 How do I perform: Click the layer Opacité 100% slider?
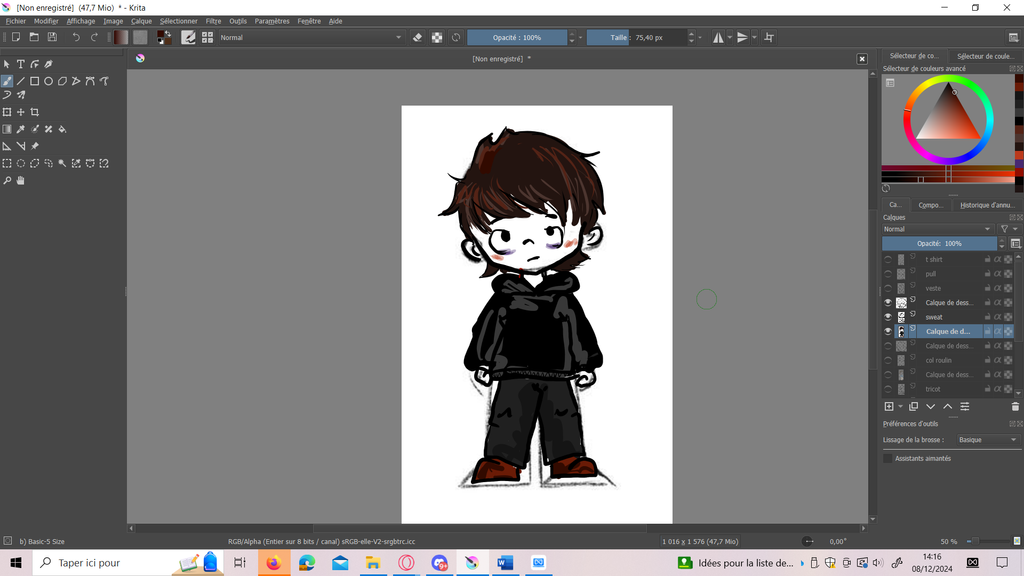coord(939,244)
